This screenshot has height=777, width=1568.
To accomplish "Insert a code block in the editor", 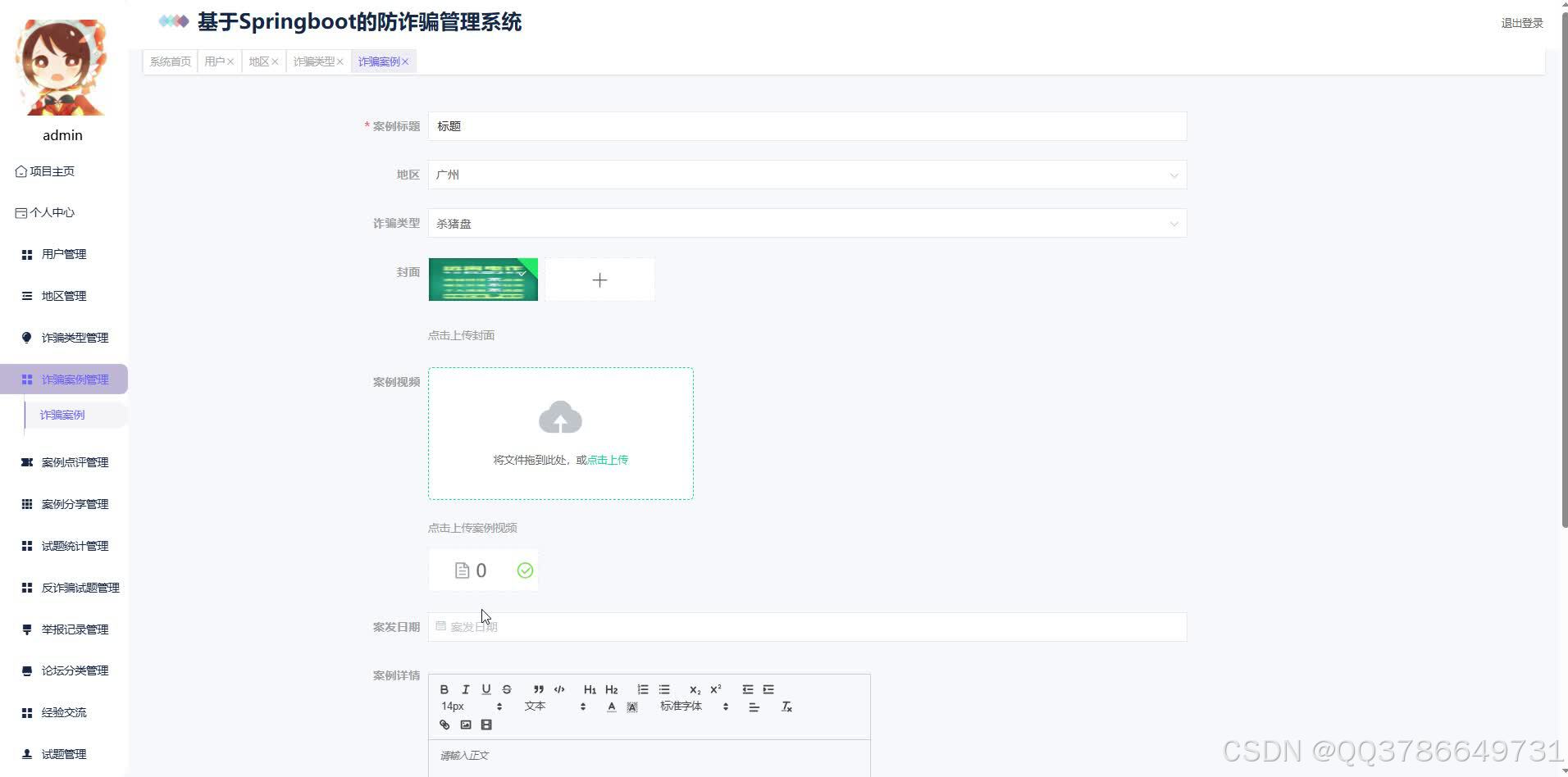I will [560, 689].
